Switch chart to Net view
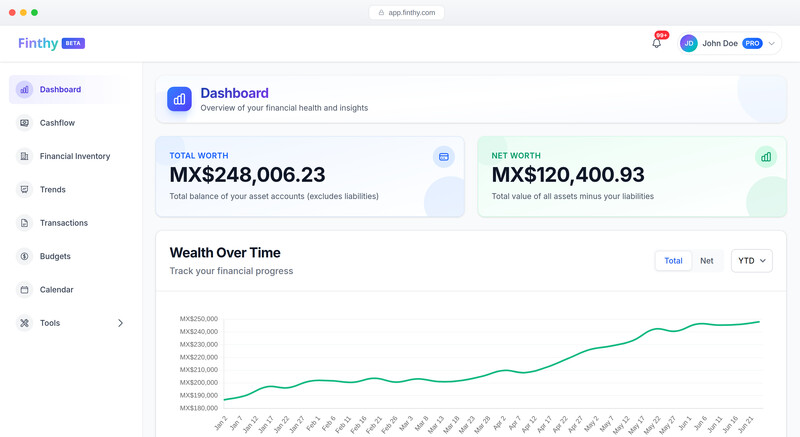This screenshot has height=437, width=800. pyautogui.click(x=707, y=261)
